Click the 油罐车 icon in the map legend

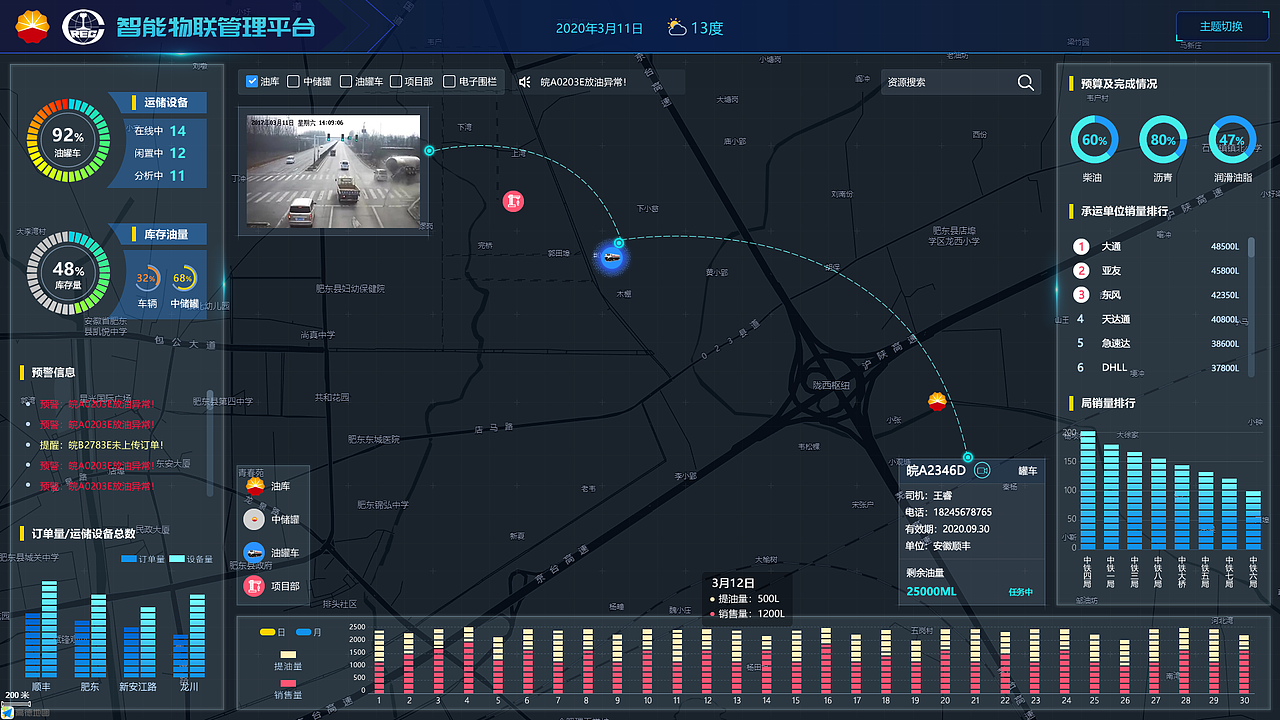coord(255,552)
